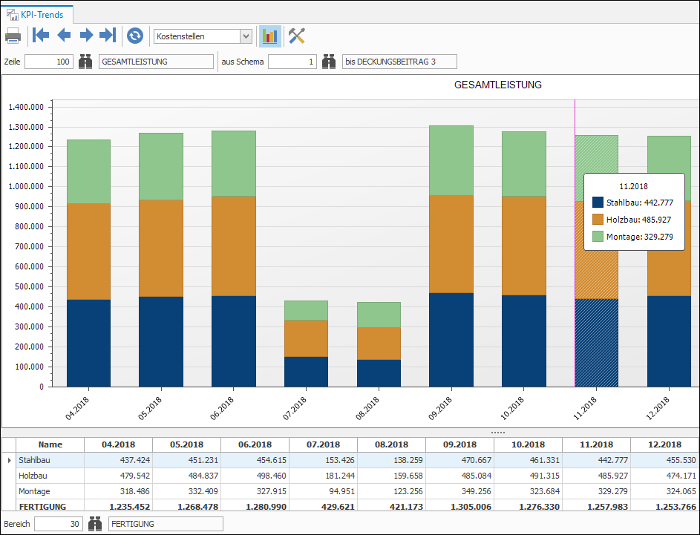Image resolution: width=700 pixels, height=535 pixels.
Task: Expand the Stahlbau row arrow indicator
Action: [x=9, y=460]
